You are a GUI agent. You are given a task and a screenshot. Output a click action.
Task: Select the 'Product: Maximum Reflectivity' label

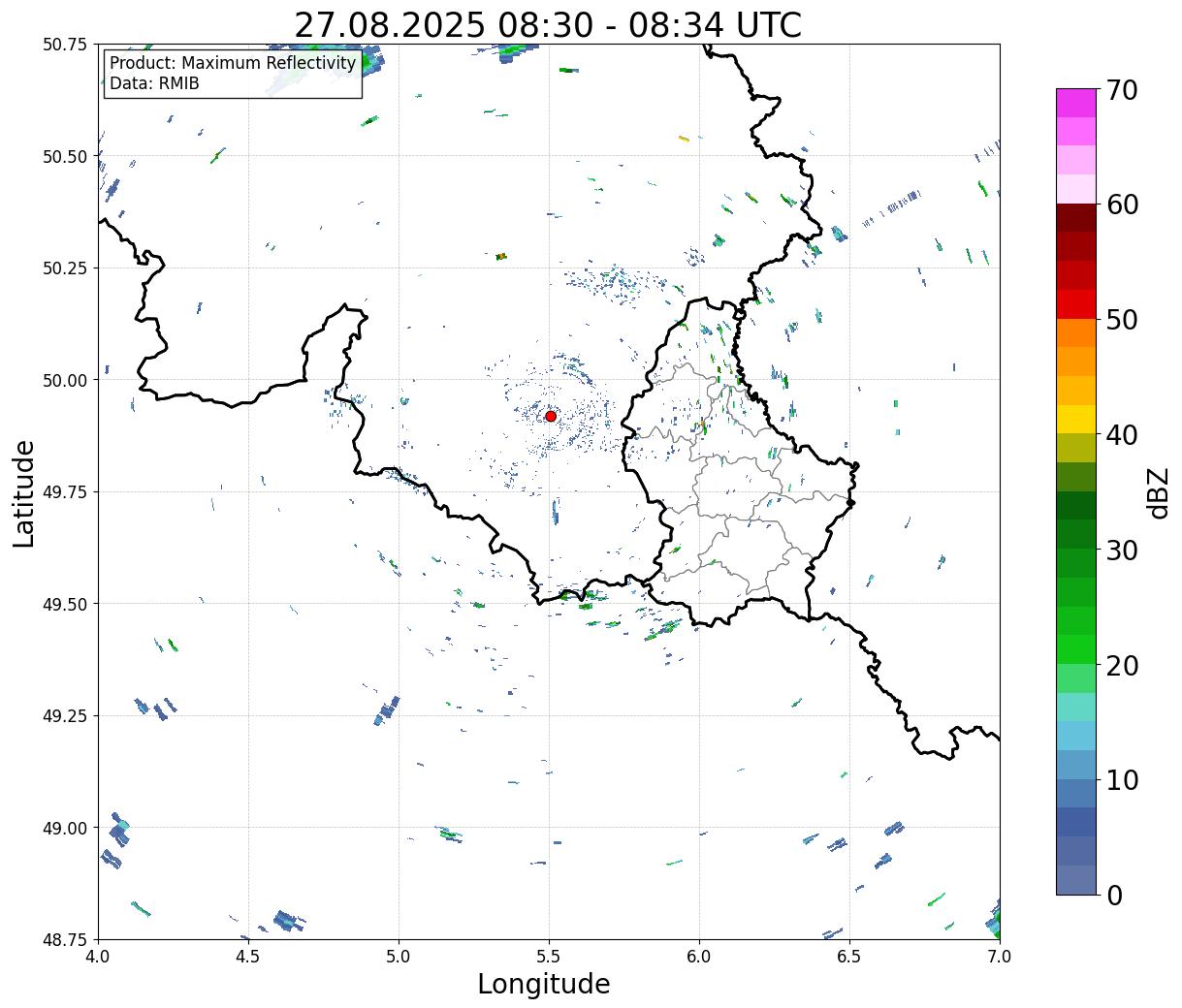tap(233, 63)
